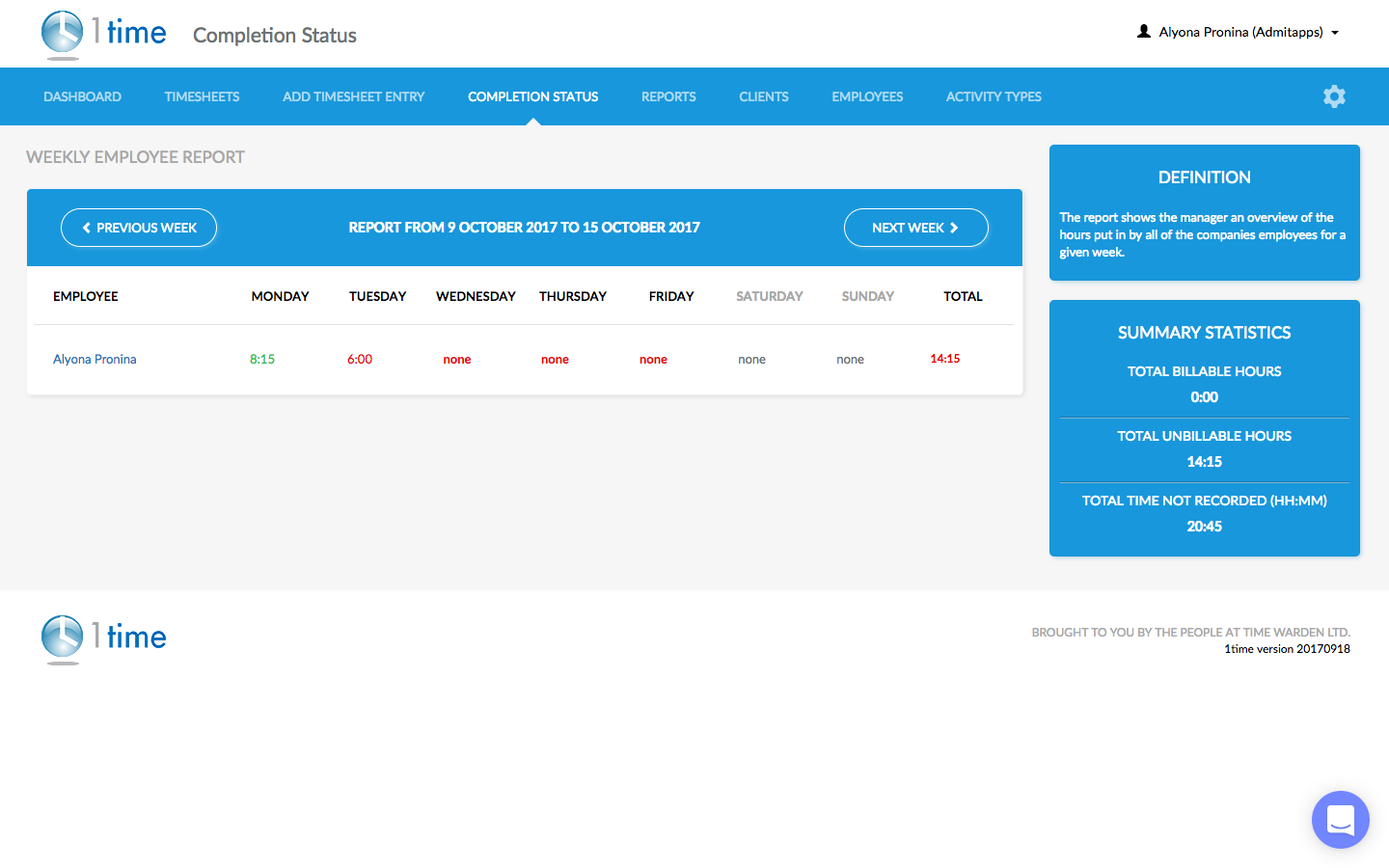The width and height of the screenshot is (1389, 868).
Task: Click the Thursday column header
Action: [573, 296]
